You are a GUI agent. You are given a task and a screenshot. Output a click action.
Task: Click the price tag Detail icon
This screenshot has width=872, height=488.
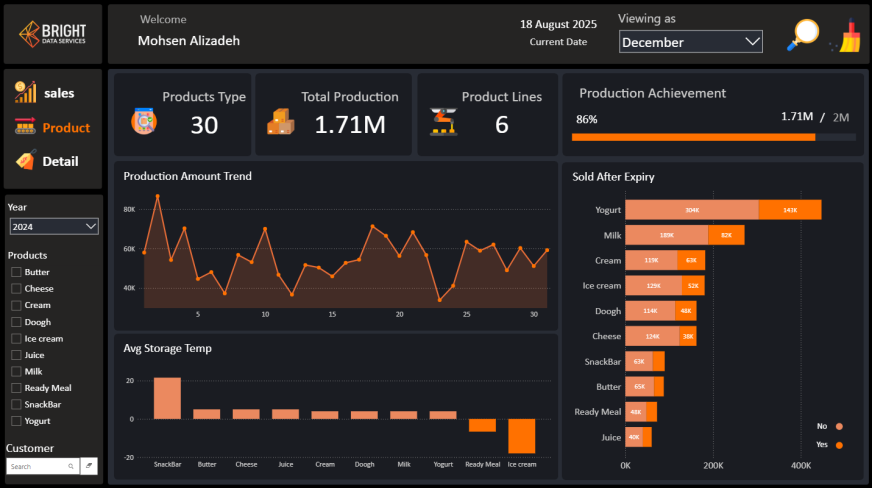pos(25,161)
